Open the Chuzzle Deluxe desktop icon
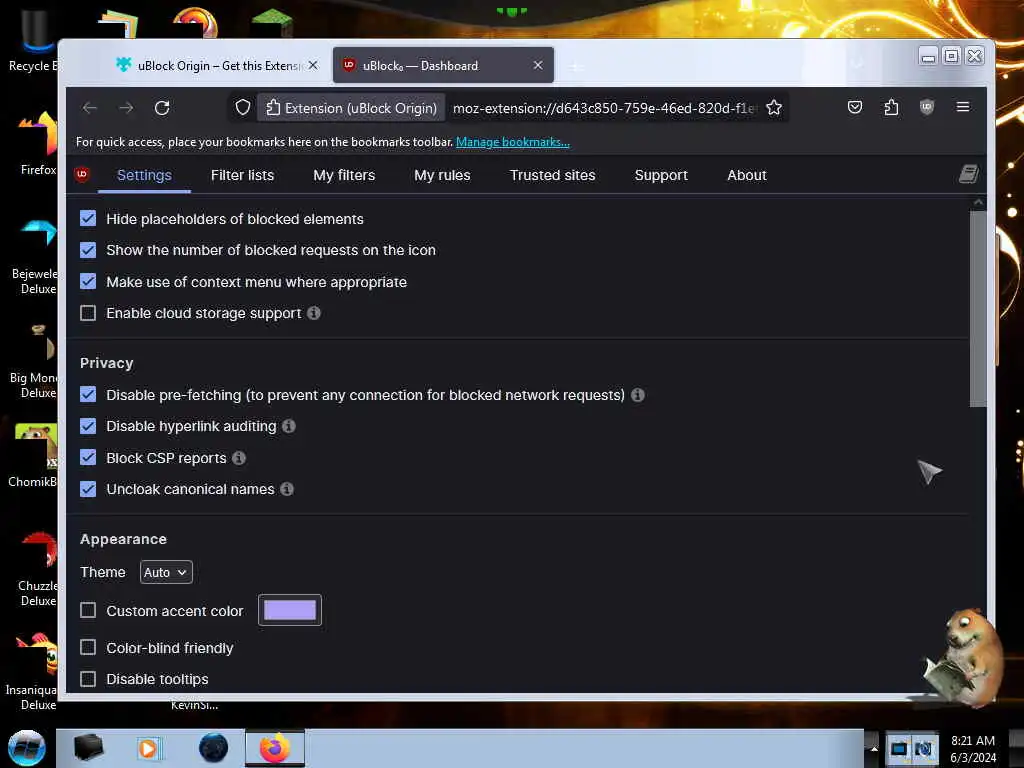 (x=38, y=568)
